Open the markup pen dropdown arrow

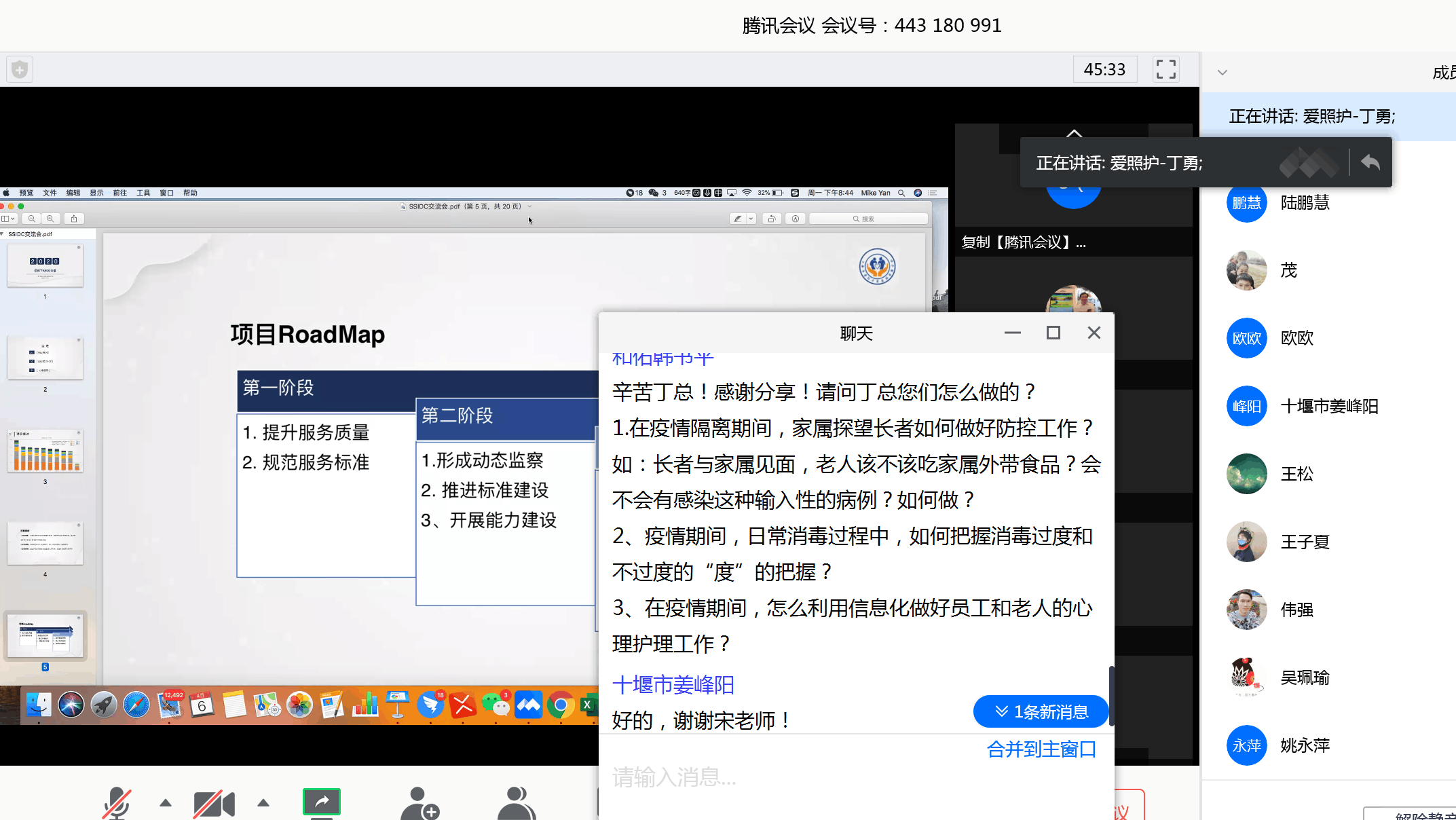(x=751, y=219)
